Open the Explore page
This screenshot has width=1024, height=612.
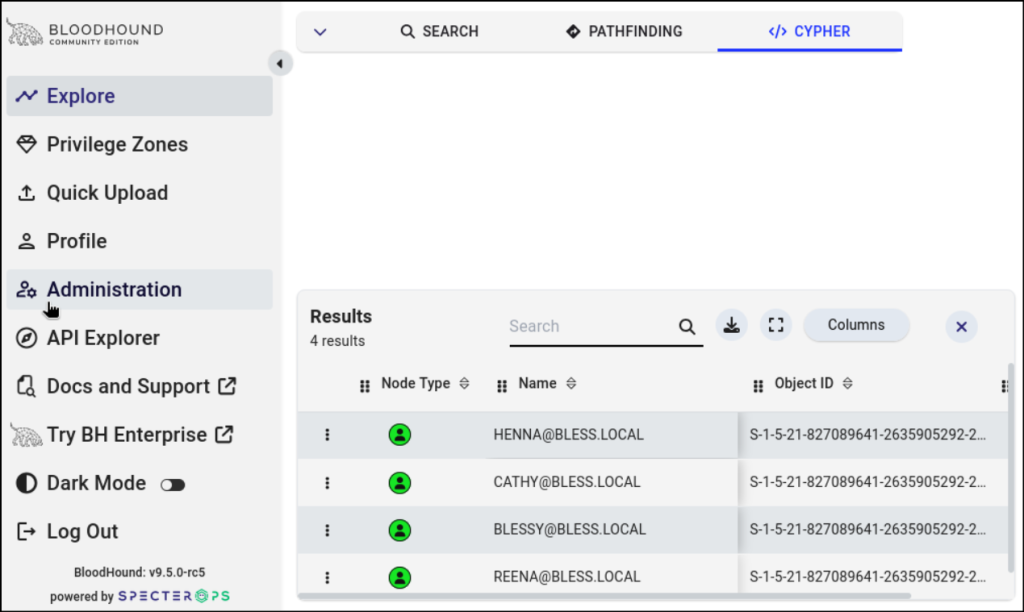click(x=140, y=96)
